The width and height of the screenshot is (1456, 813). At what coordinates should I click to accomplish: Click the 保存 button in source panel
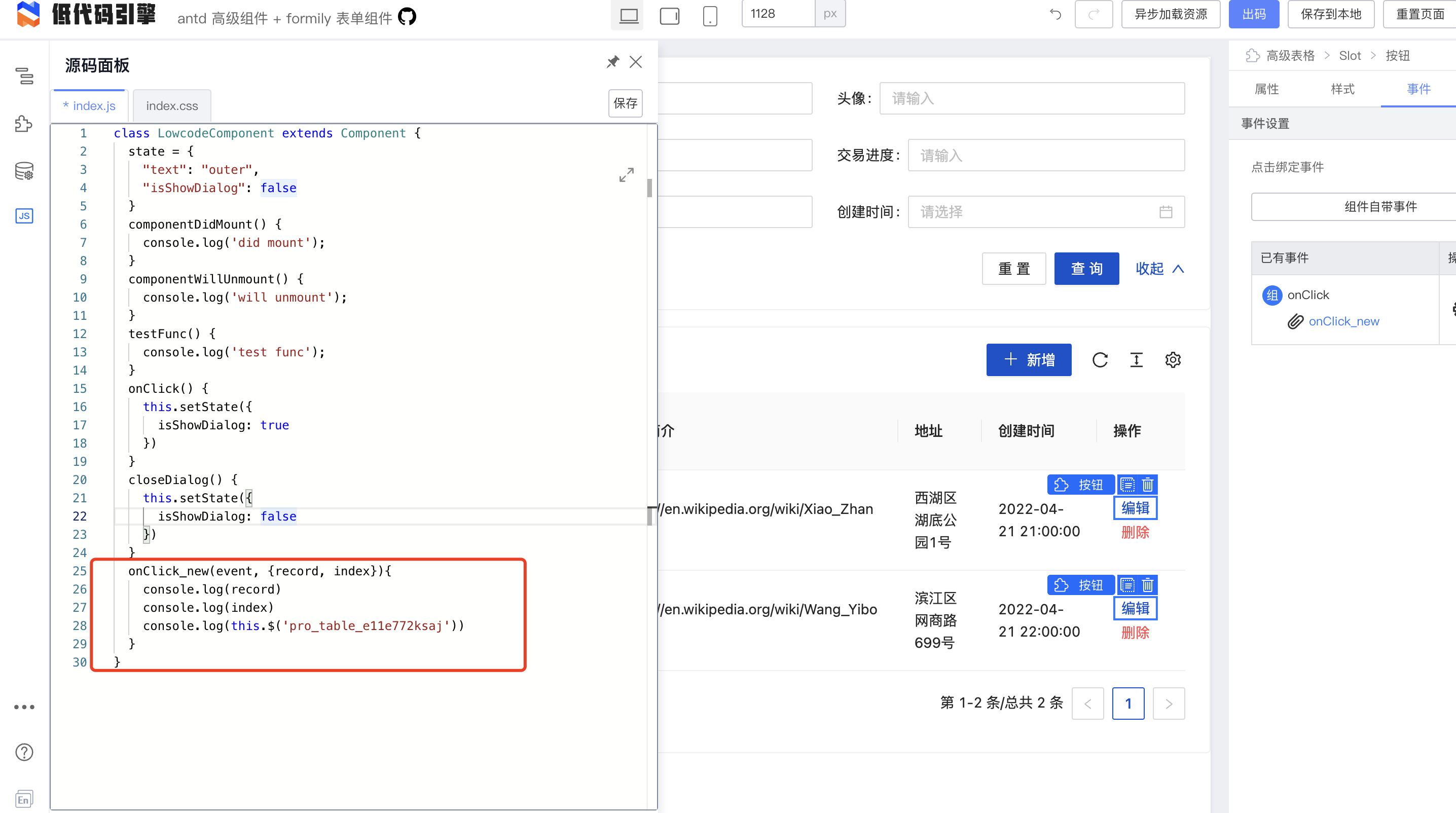pyautogui.click(x=625, y=103)
